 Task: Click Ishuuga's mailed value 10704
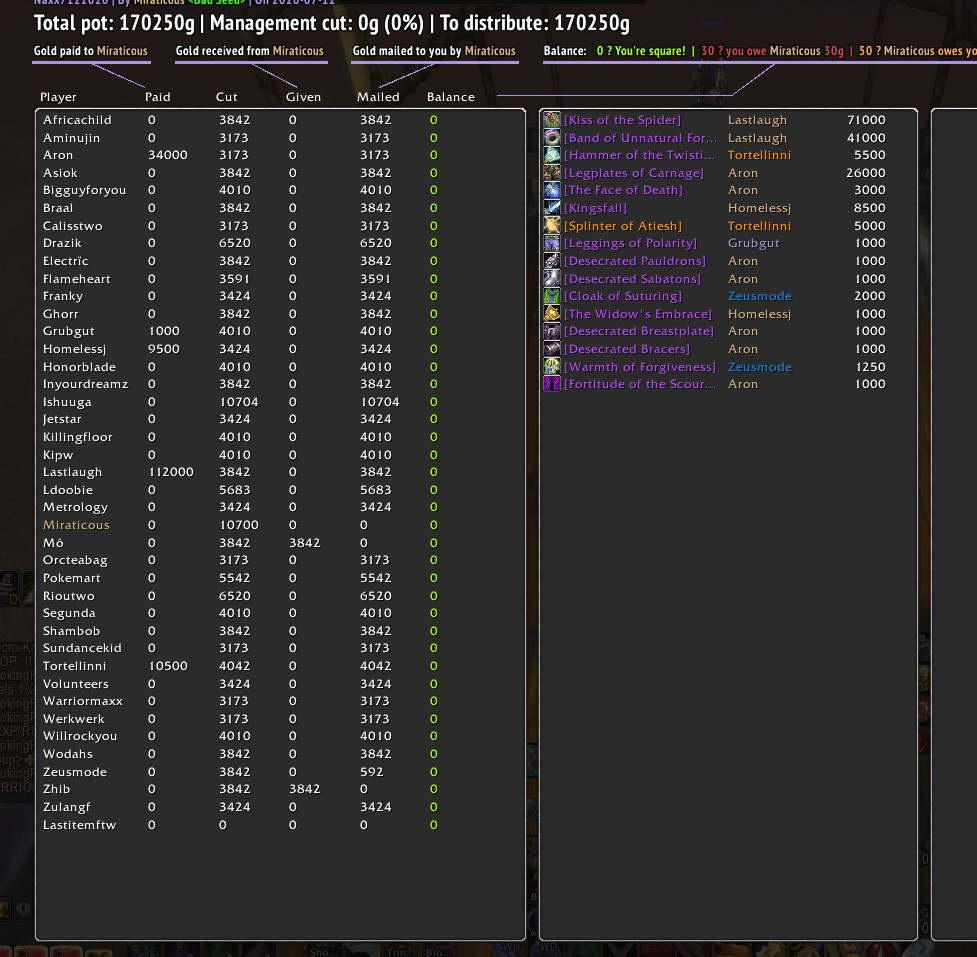coord(379,402)
